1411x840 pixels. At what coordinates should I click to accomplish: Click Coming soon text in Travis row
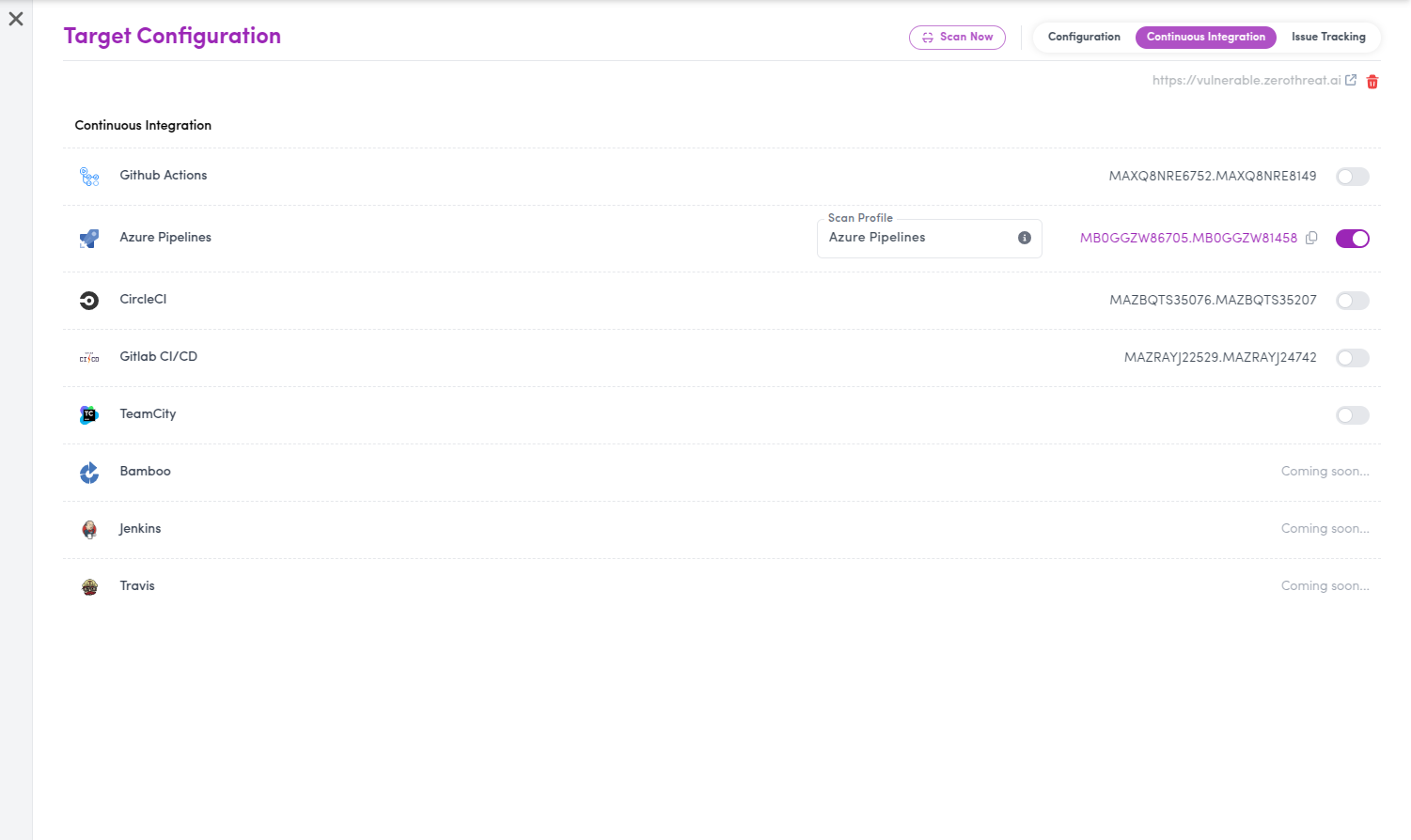(x=1325, y=585)
